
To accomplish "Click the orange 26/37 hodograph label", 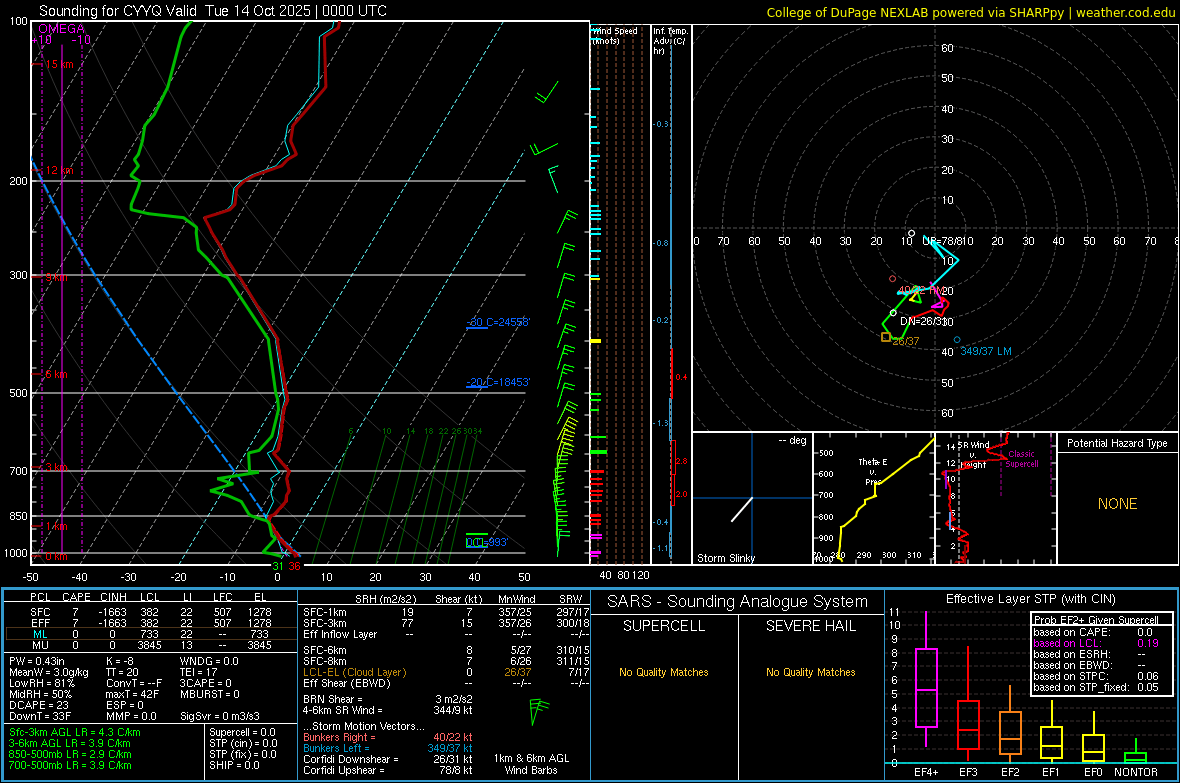I will coord(906,341).
